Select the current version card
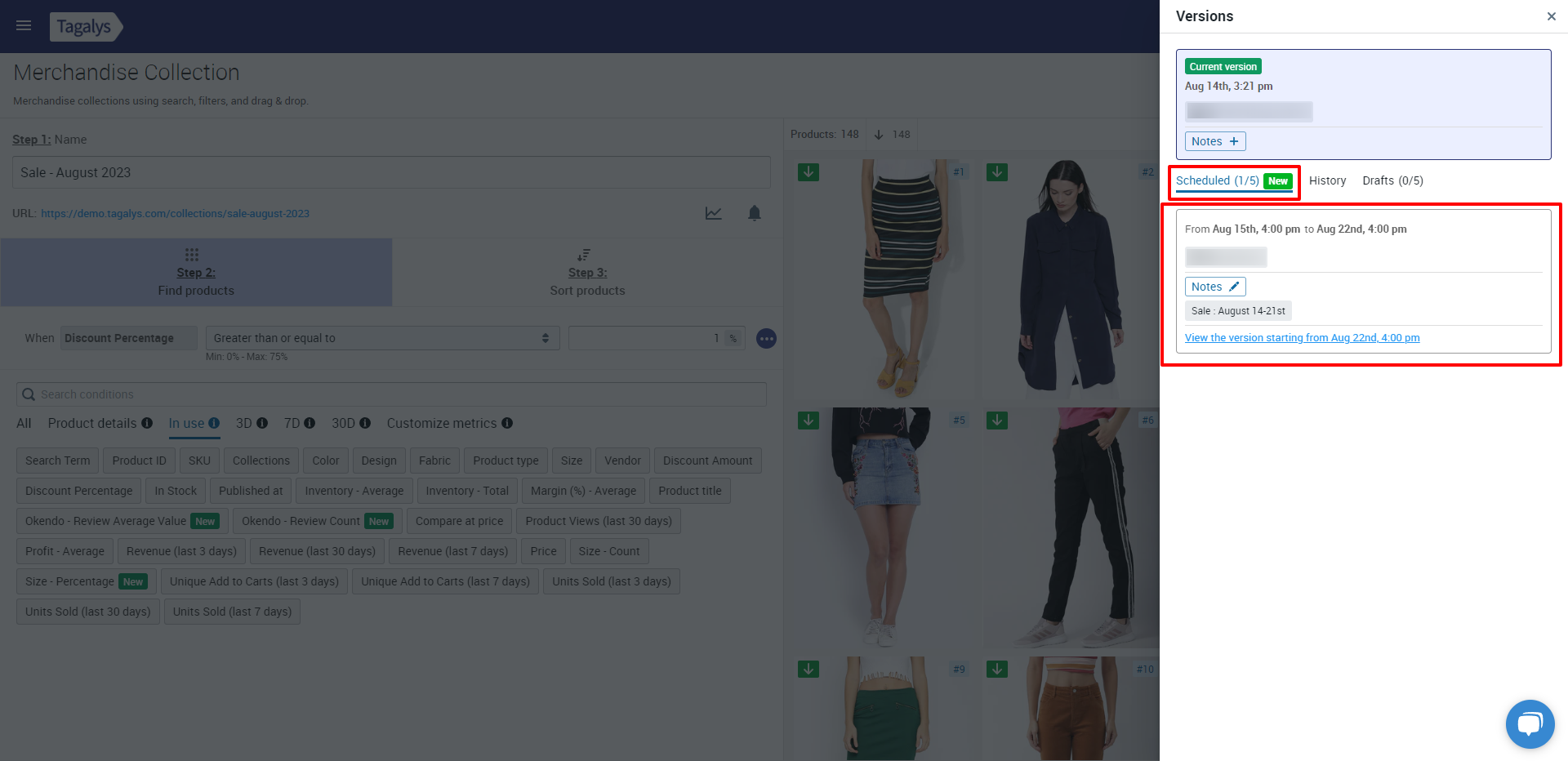The height and width of the screenshot is (761, 1568). [x=1363, y=105]
